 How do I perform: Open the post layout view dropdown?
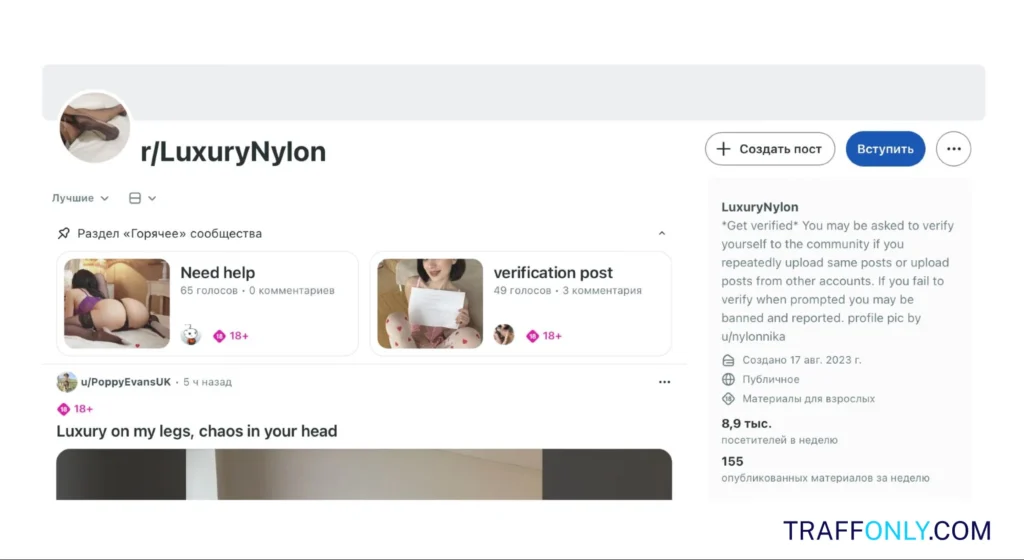pyautogui.click(x=142, y=198)
